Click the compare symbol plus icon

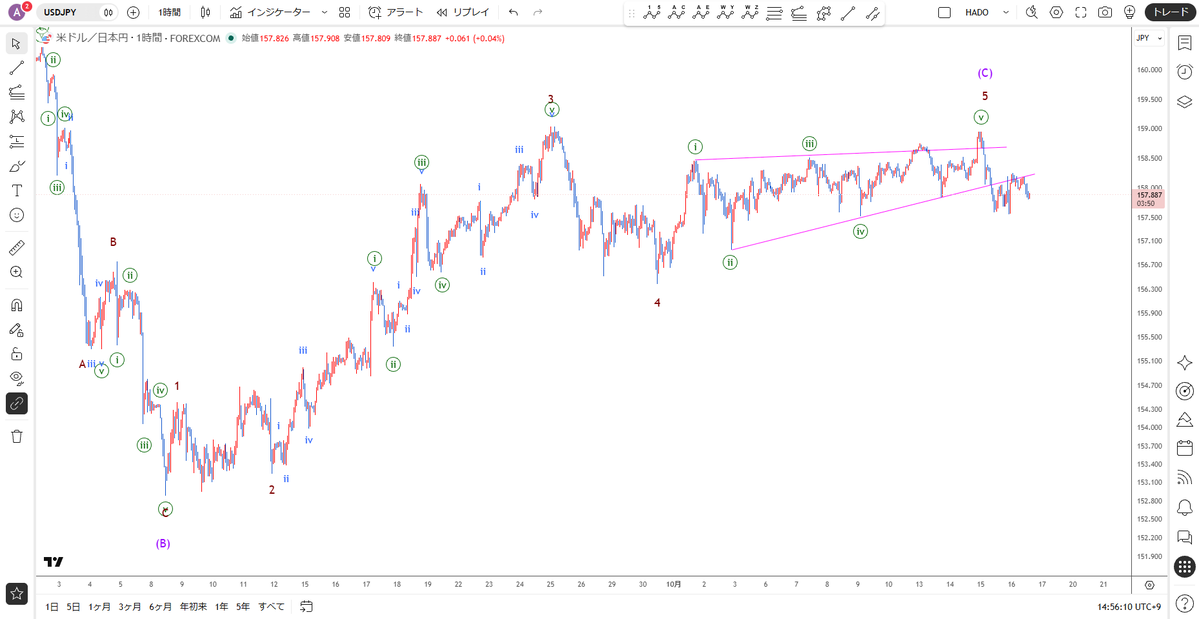133,12
